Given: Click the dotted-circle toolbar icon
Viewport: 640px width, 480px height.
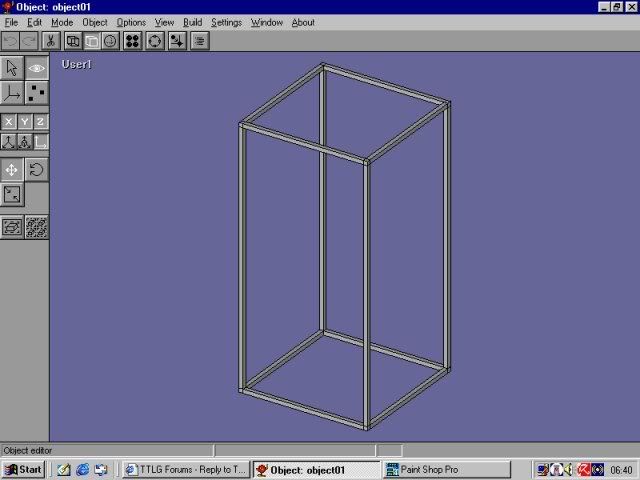Looking at the screenshot, I should click(x=155, y=41).
